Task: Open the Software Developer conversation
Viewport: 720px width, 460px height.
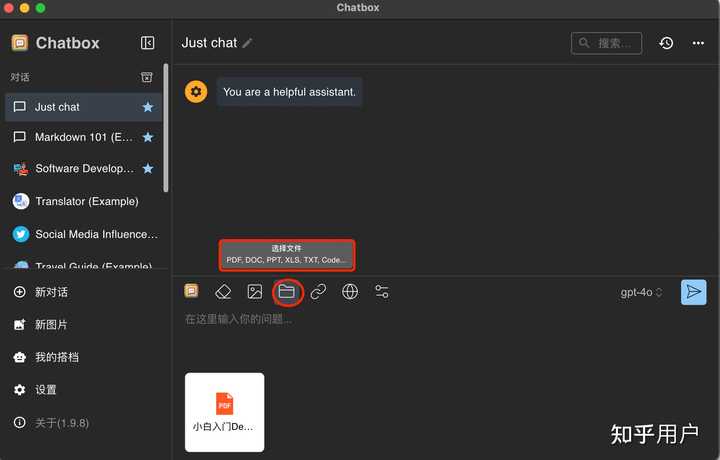Action: (x=83, y=168)
